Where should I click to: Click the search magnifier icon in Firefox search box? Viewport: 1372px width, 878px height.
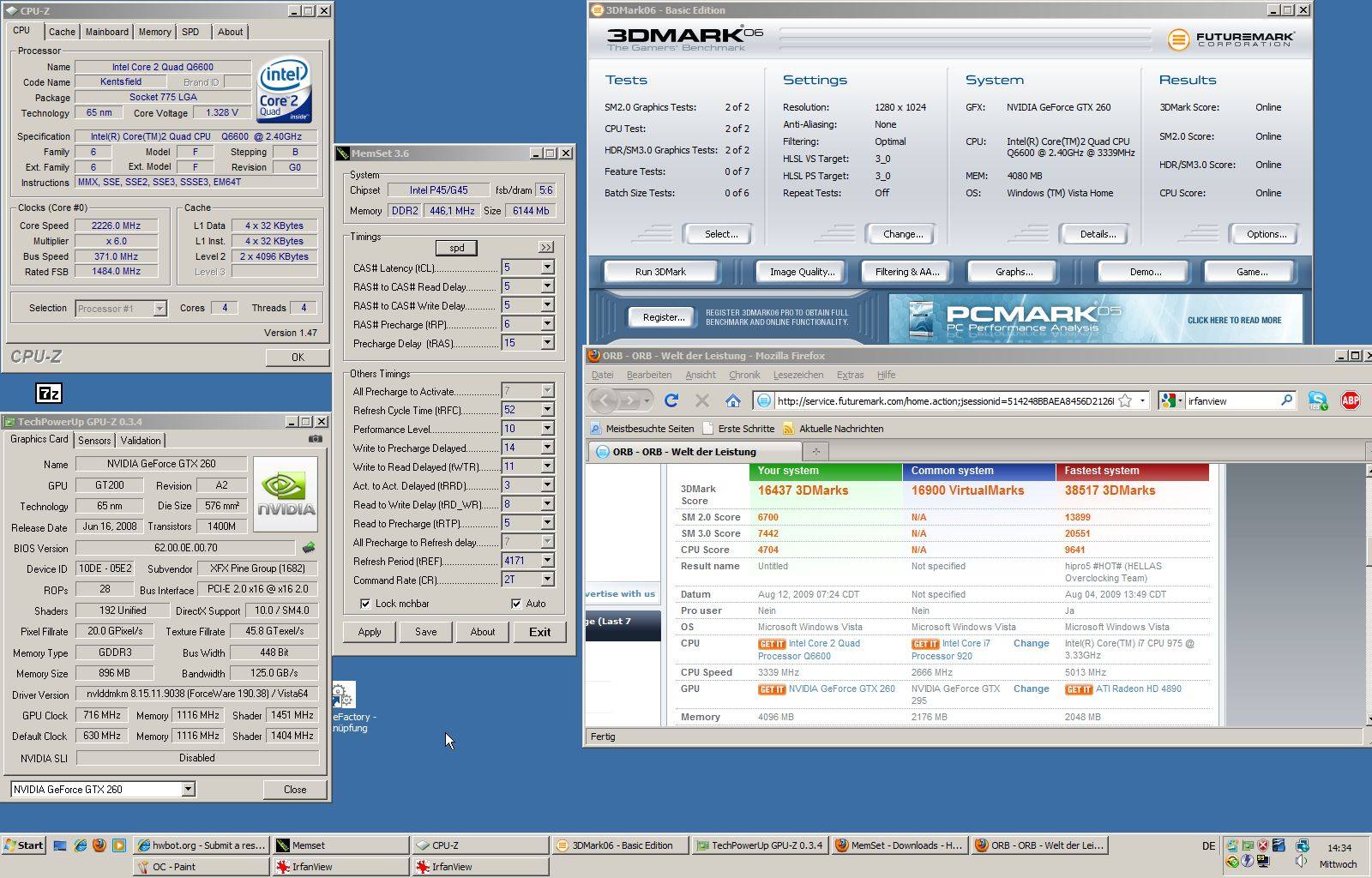[1286, 400]
